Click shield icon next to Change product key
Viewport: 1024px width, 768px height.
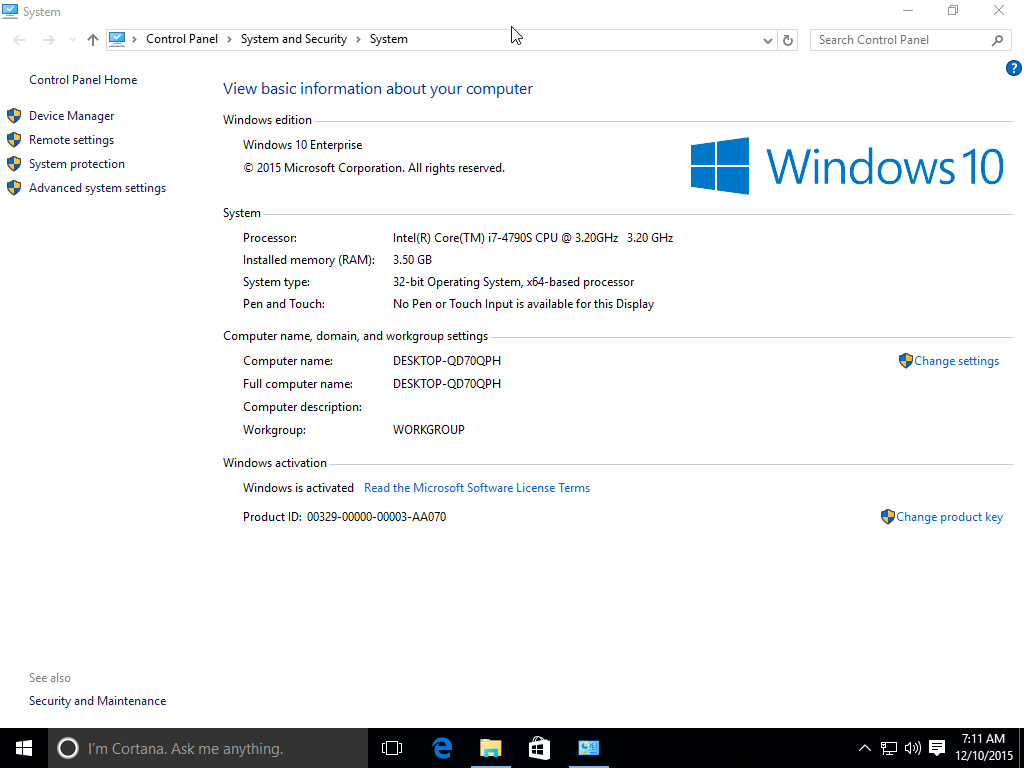pyautogui.click(x=888, y=517)
